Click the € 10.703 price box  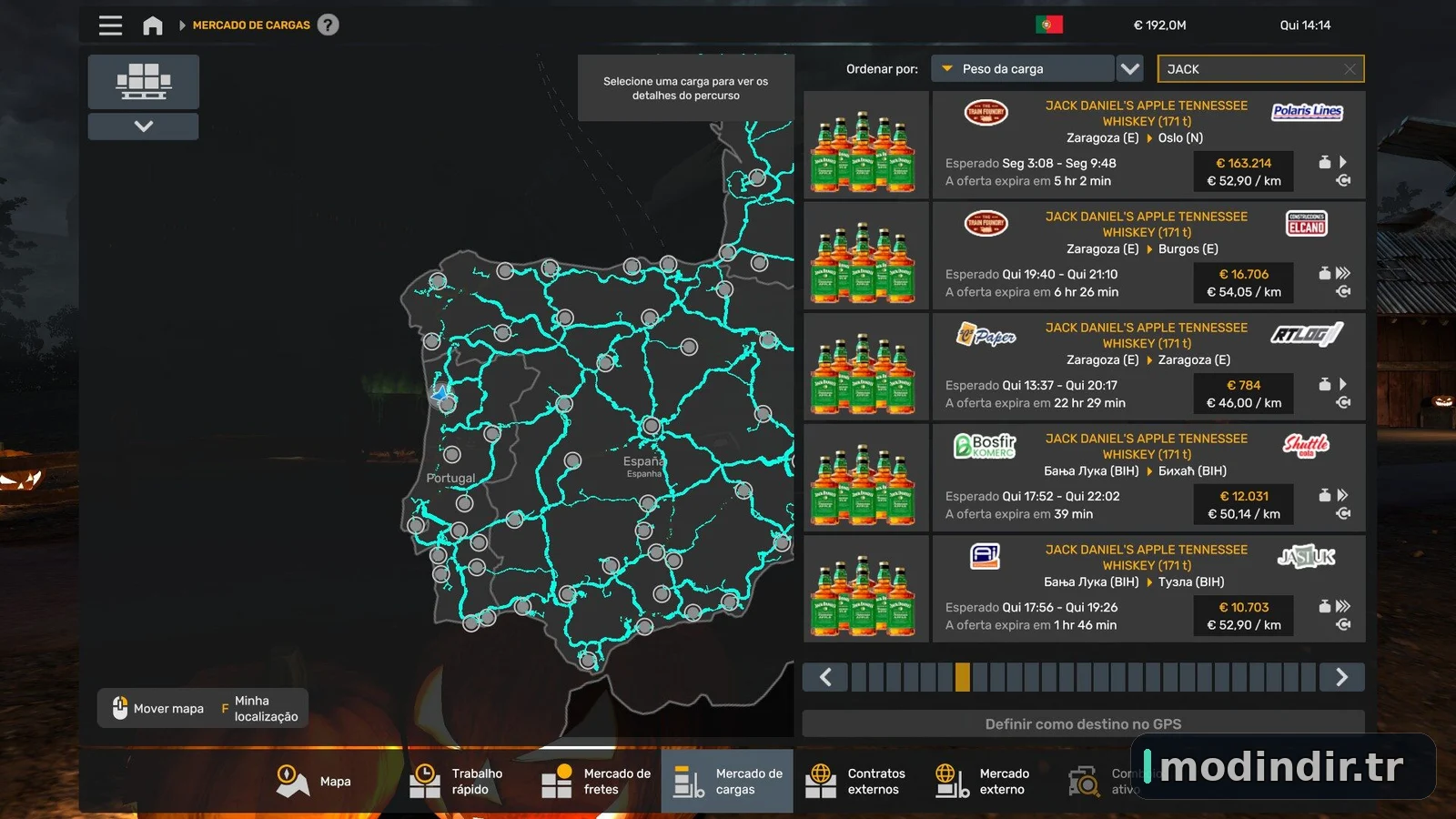1243,616
